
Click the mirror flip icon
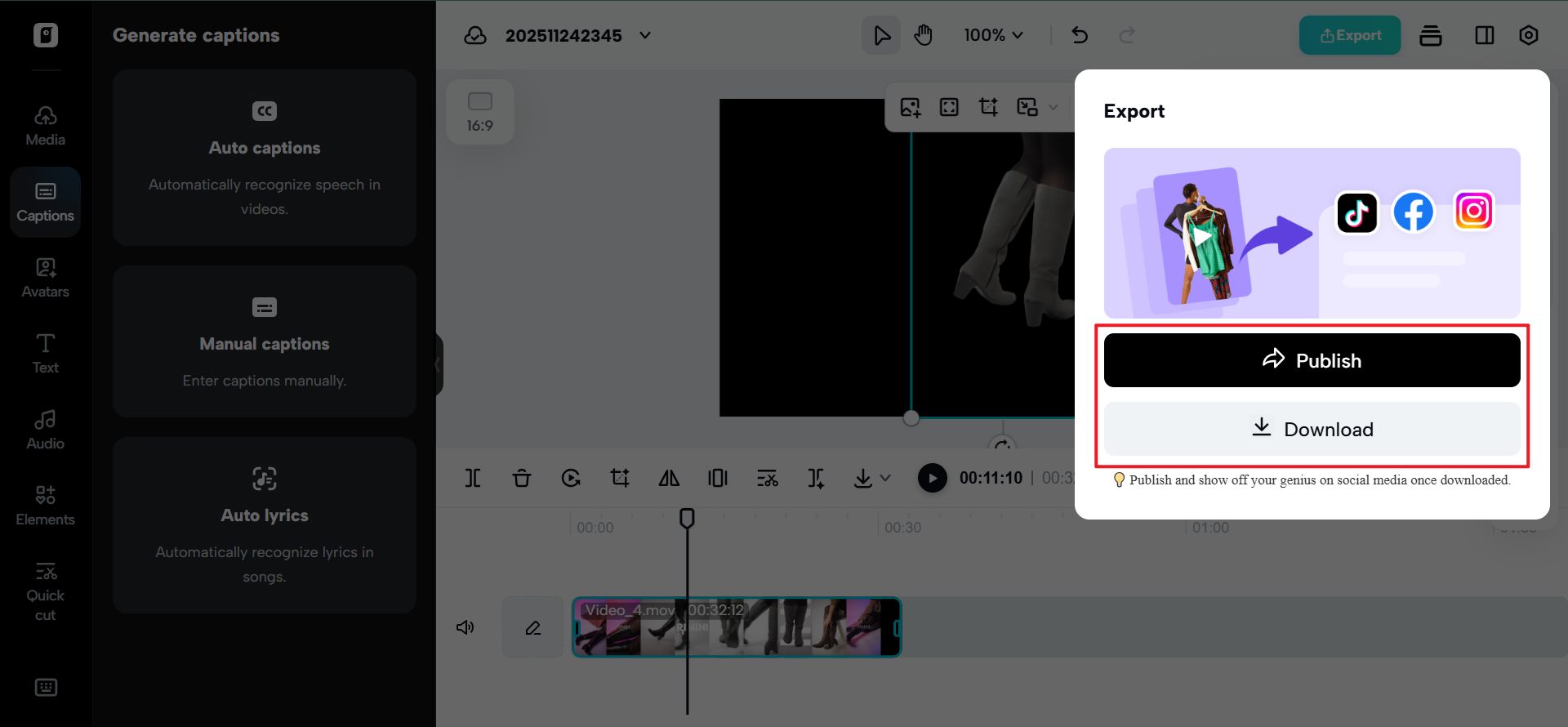(x=669, y=478)
